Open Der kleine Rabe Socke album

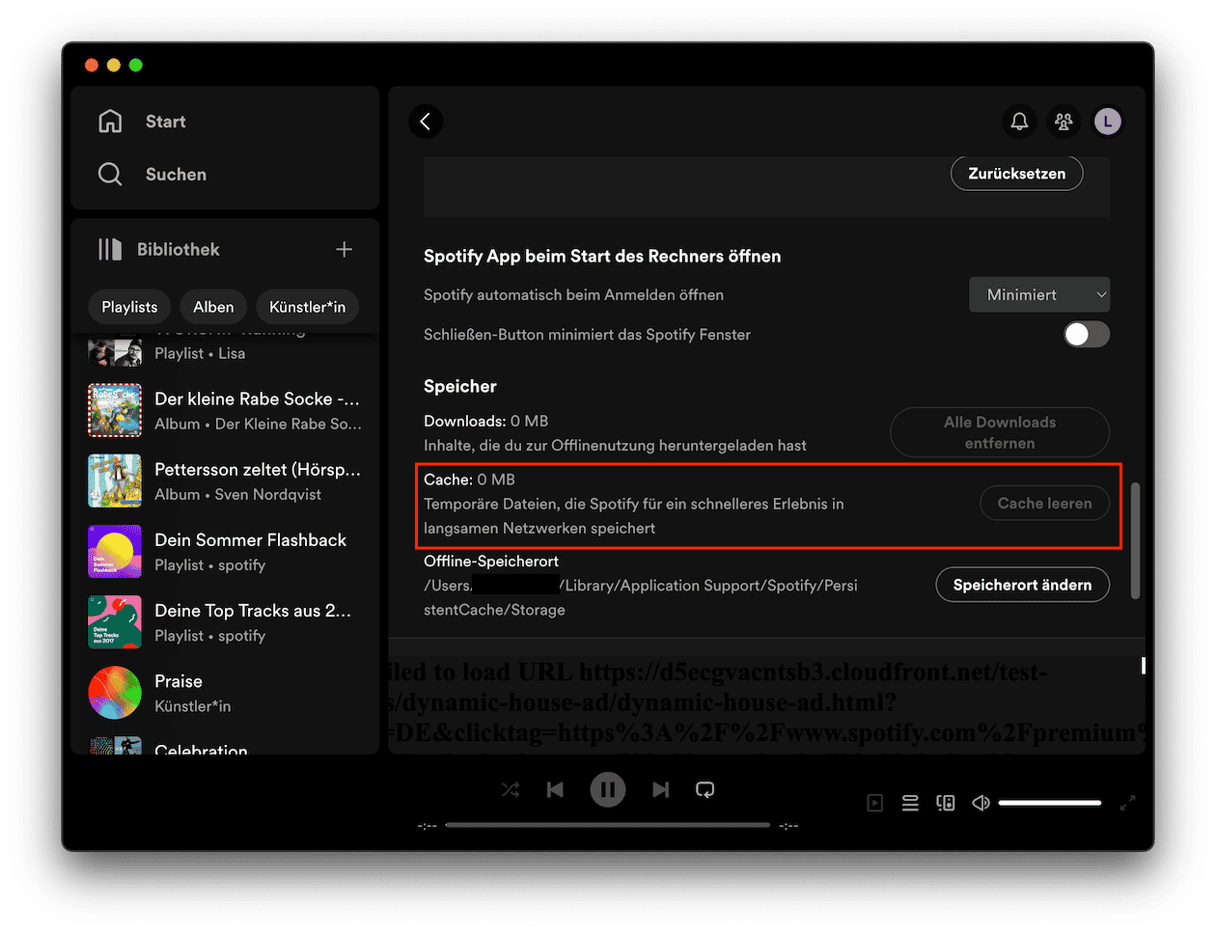[x=226, y=410]
